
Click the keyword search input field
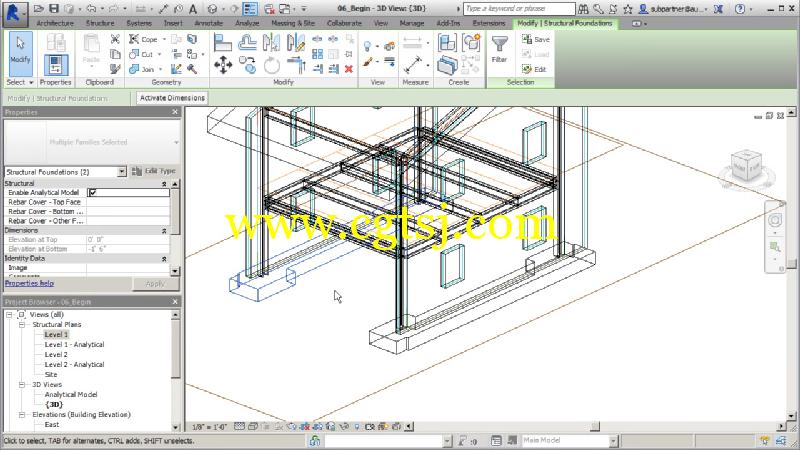[x=519, y=9]
